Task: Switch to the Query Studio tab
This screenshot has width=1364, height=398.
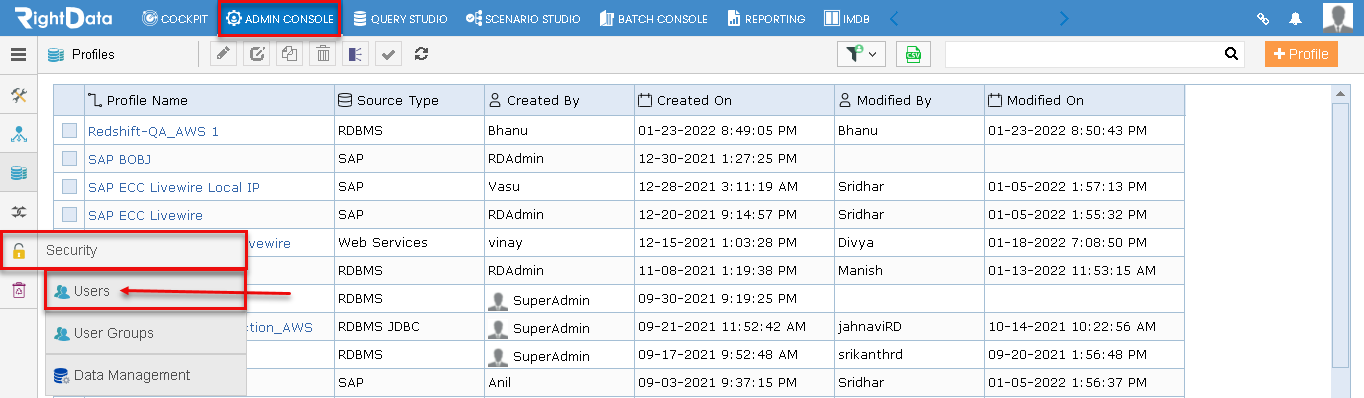Action: pyautogui.click(x=400, y=18)
